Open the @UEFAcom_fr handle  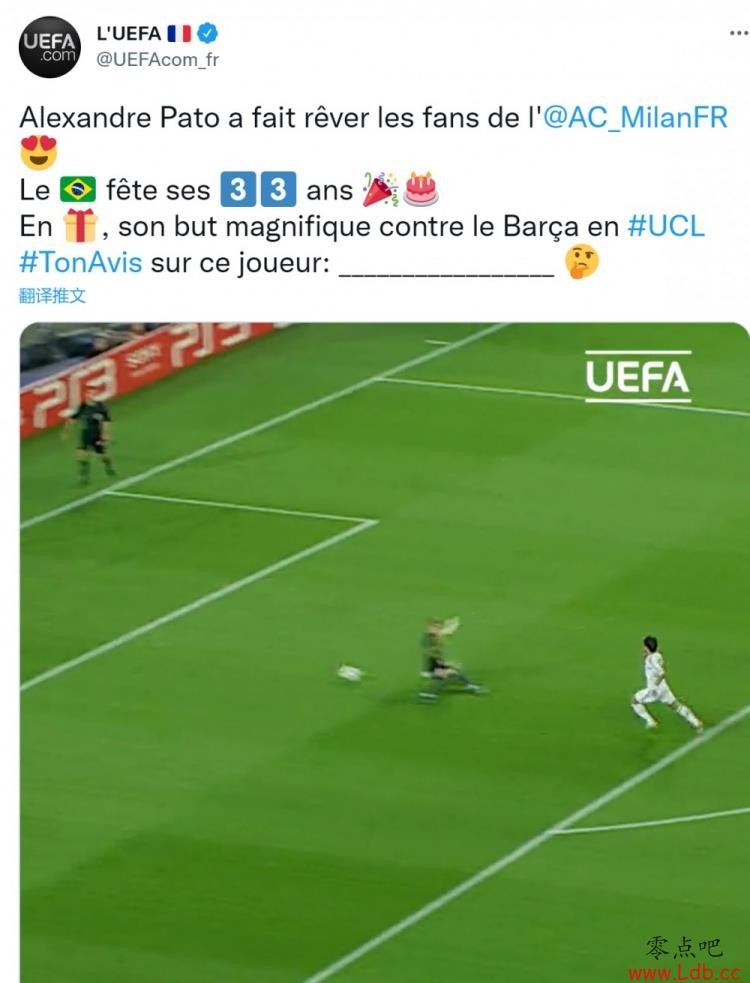(157, 60)
